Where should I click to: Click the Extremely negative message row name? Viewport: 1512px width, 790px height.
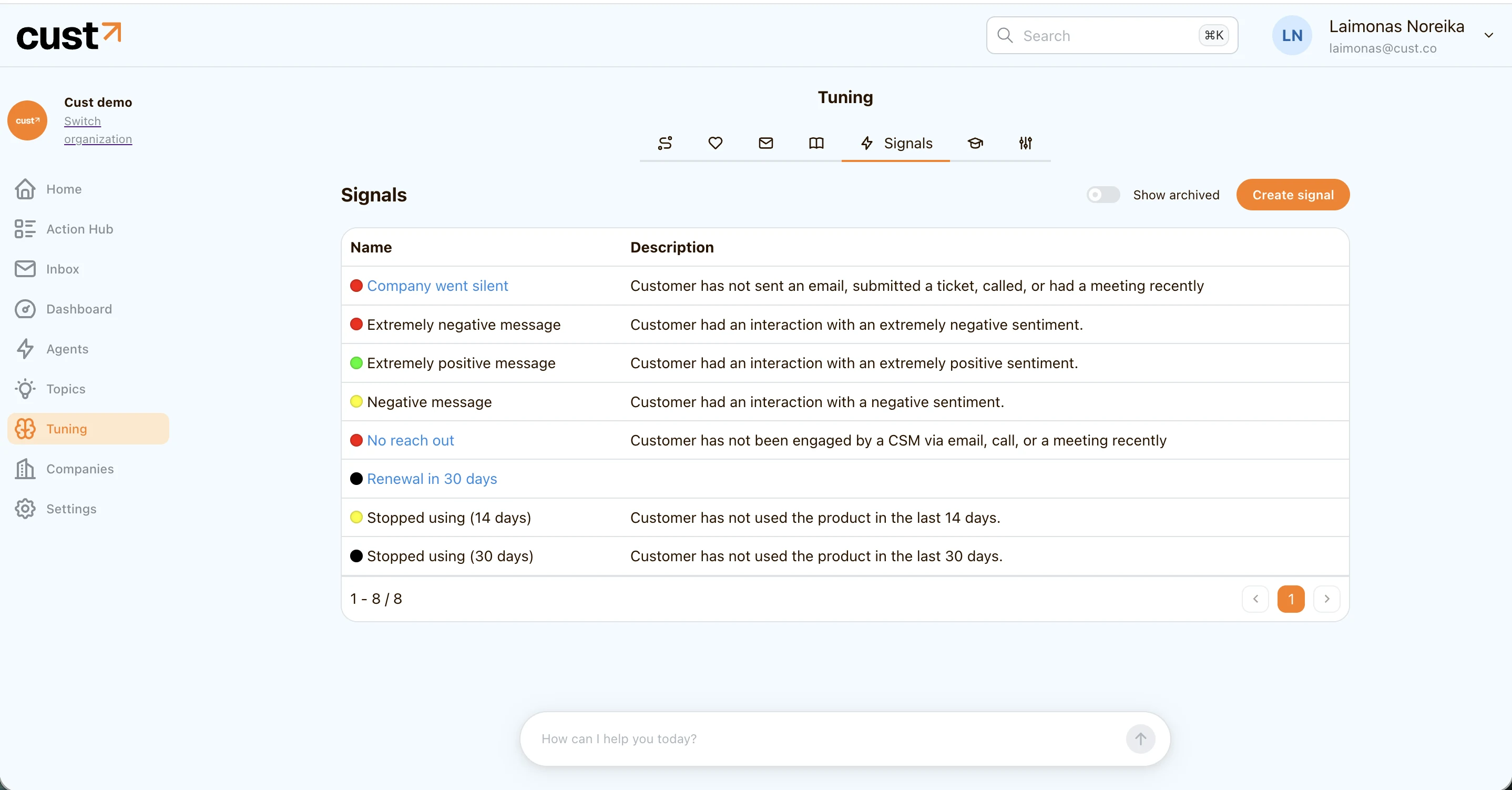point(464,324)
